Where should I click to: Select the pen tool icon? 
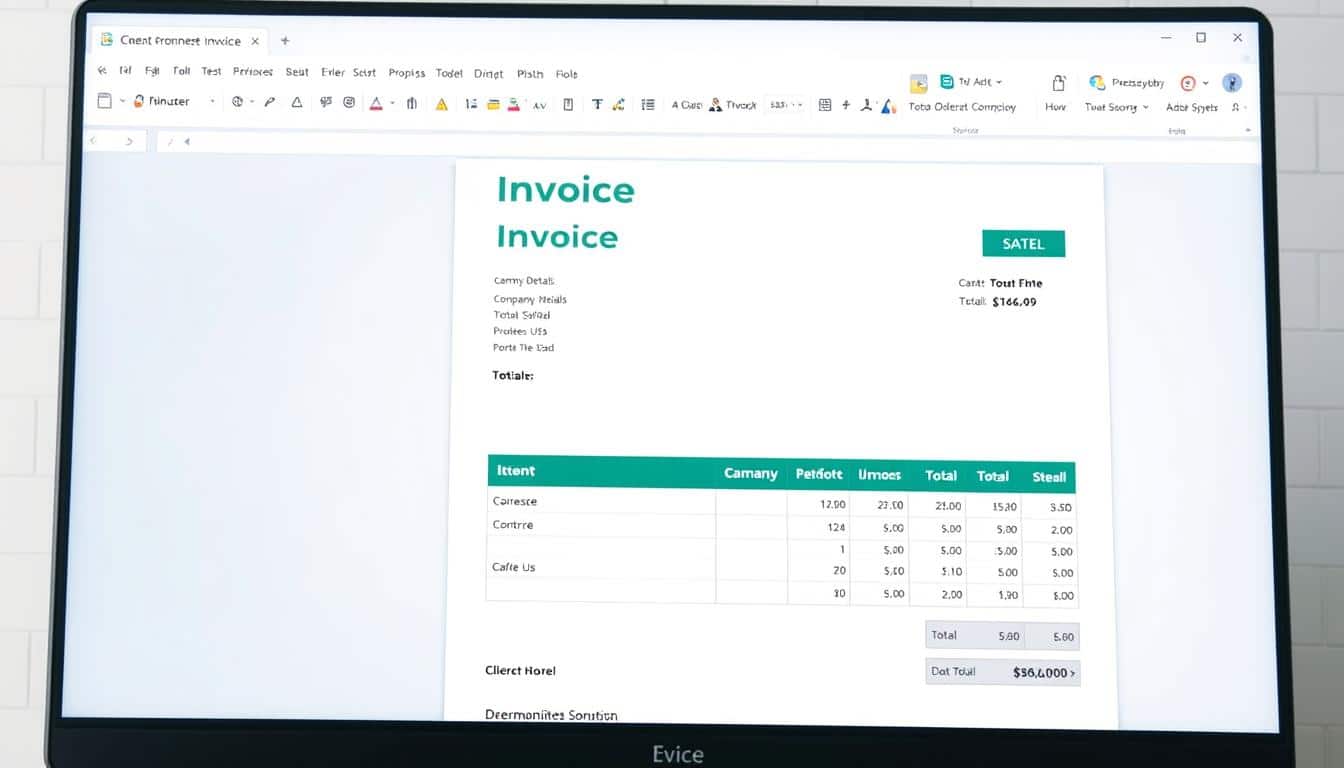269,102
